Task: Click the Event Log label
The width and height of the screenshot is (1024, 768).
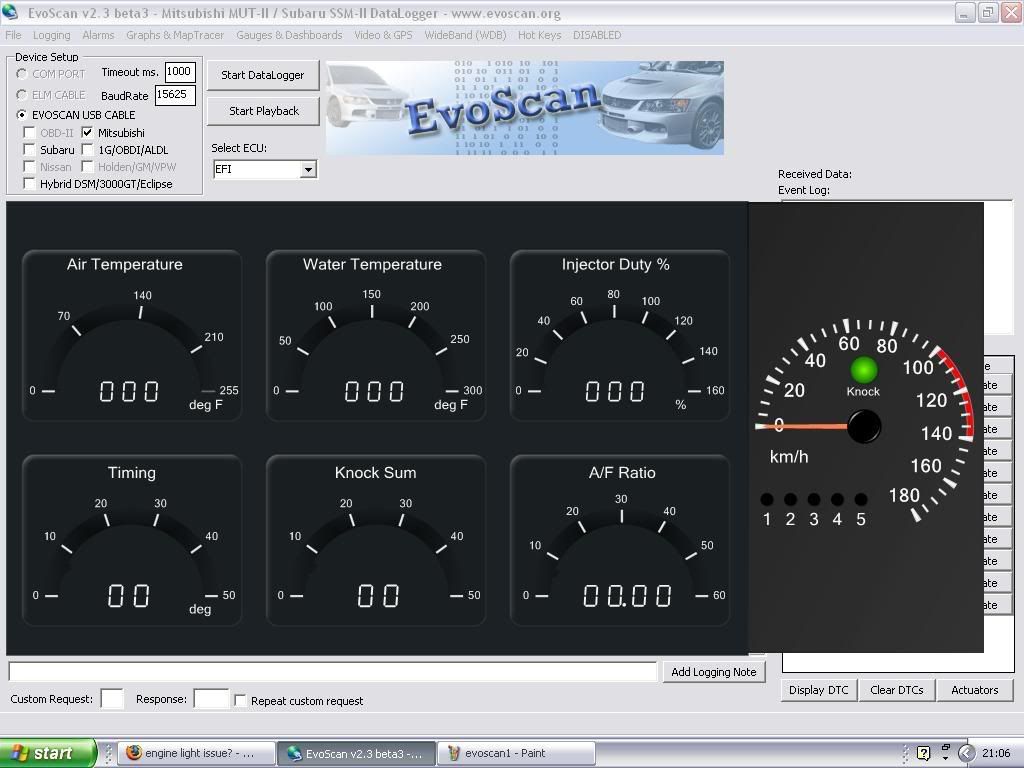Action: pos(803,190)
